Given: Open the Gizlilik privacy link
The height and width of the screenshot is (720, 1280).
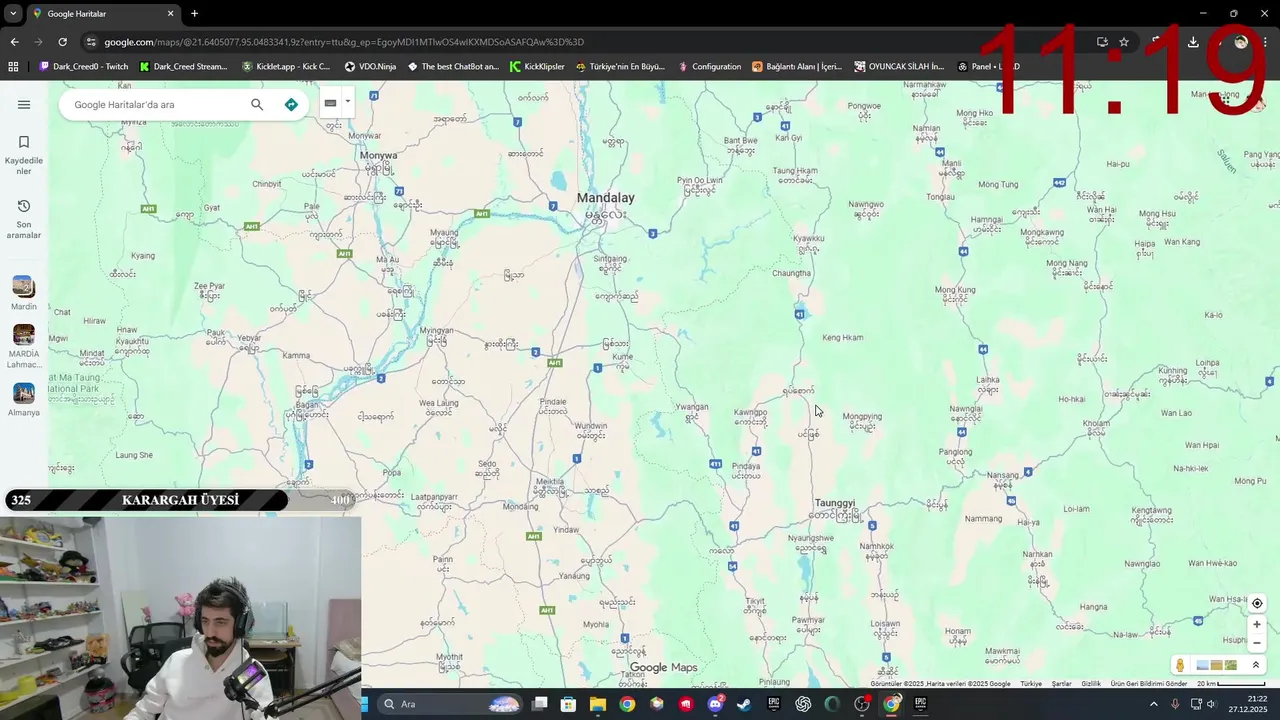Looking at the screenshot, I should [x=1091, y=684].
